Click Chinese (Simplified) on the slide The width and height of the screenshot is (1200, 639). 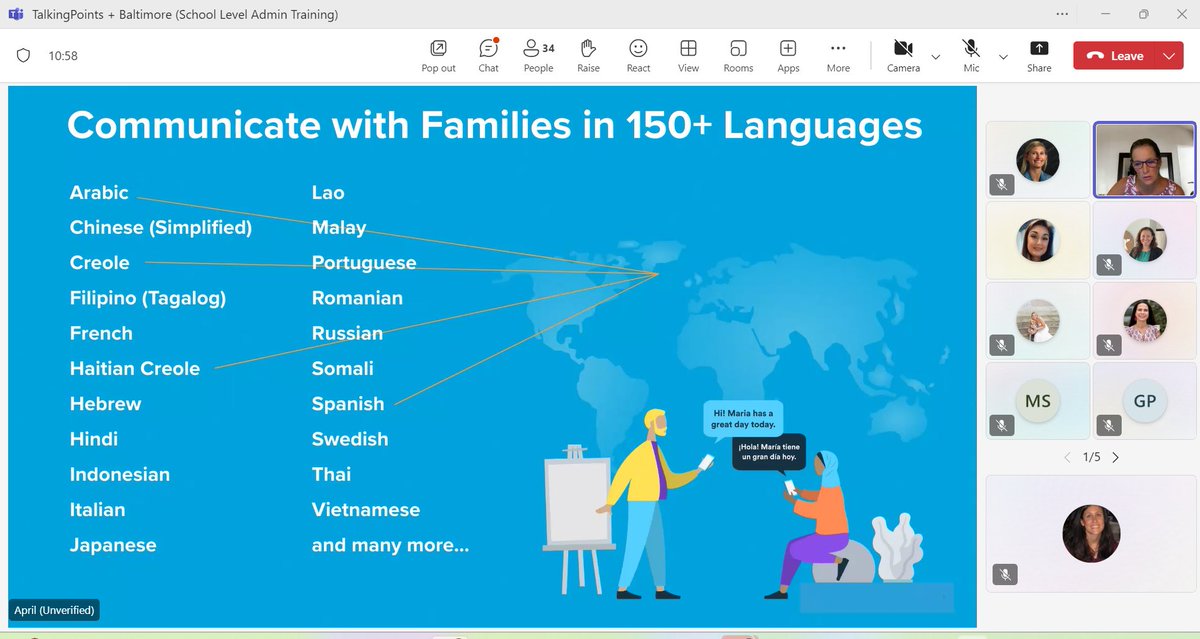pos(161,228)
